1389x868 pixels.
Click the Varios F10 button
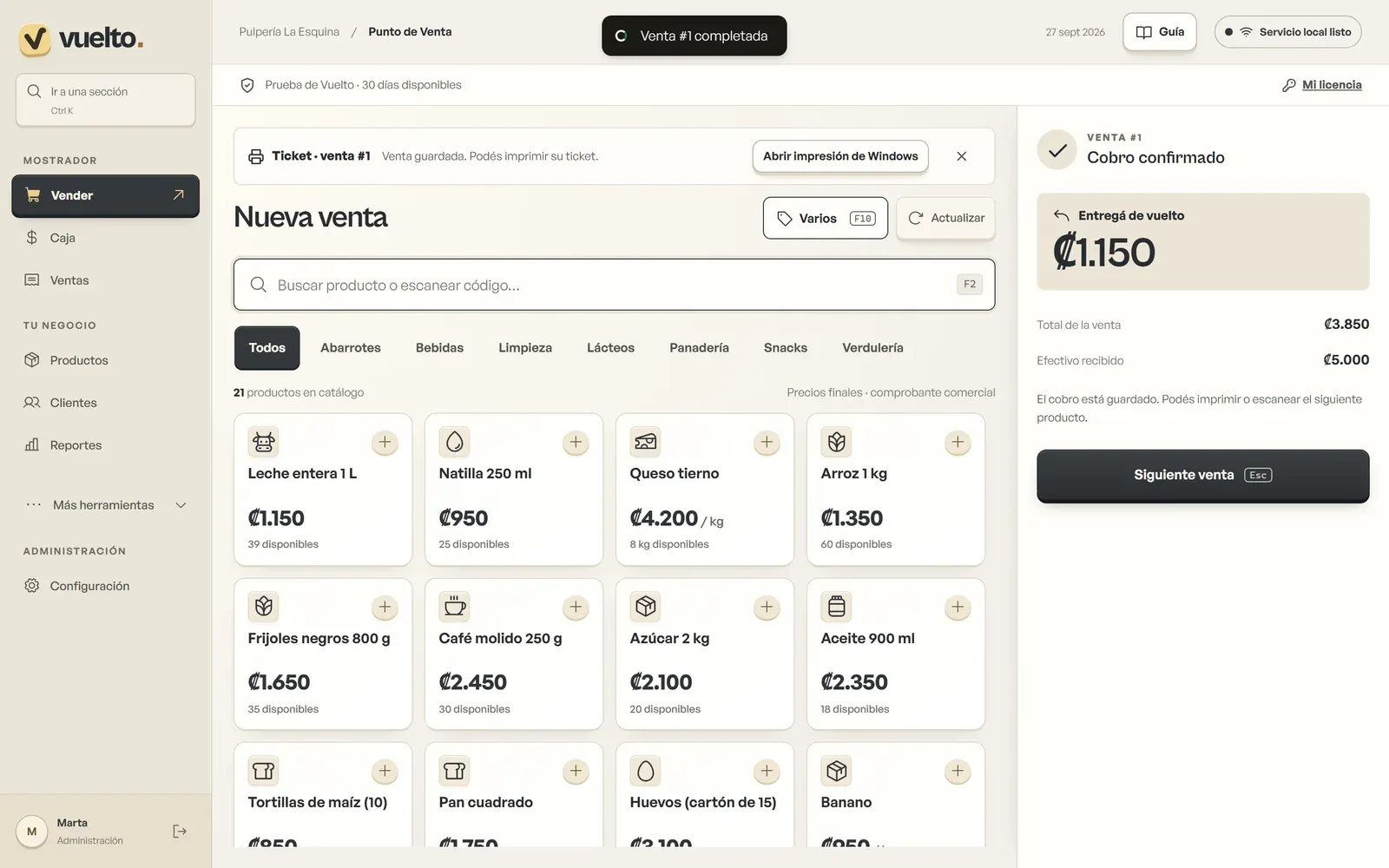[x=826, y=218]
